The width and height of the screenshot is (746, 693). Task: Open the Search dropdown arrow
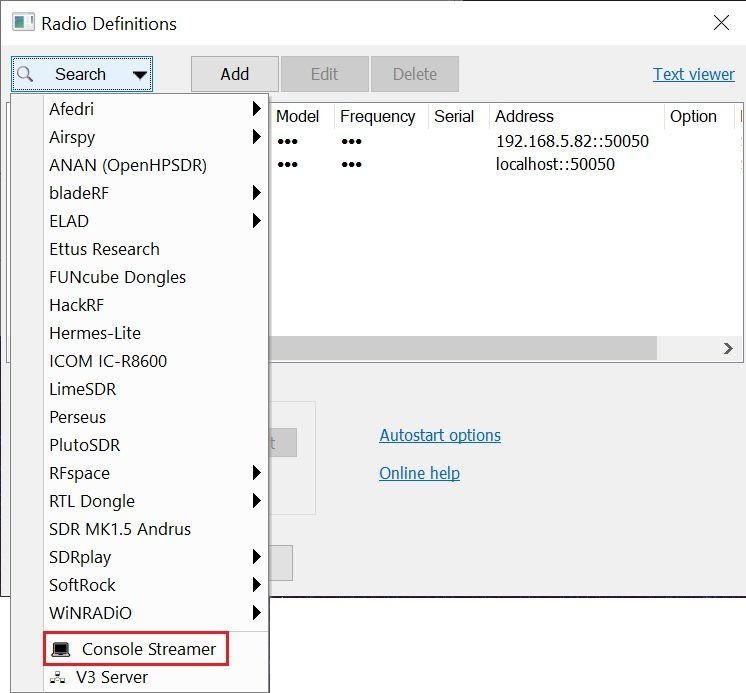(x=139, y=74)
